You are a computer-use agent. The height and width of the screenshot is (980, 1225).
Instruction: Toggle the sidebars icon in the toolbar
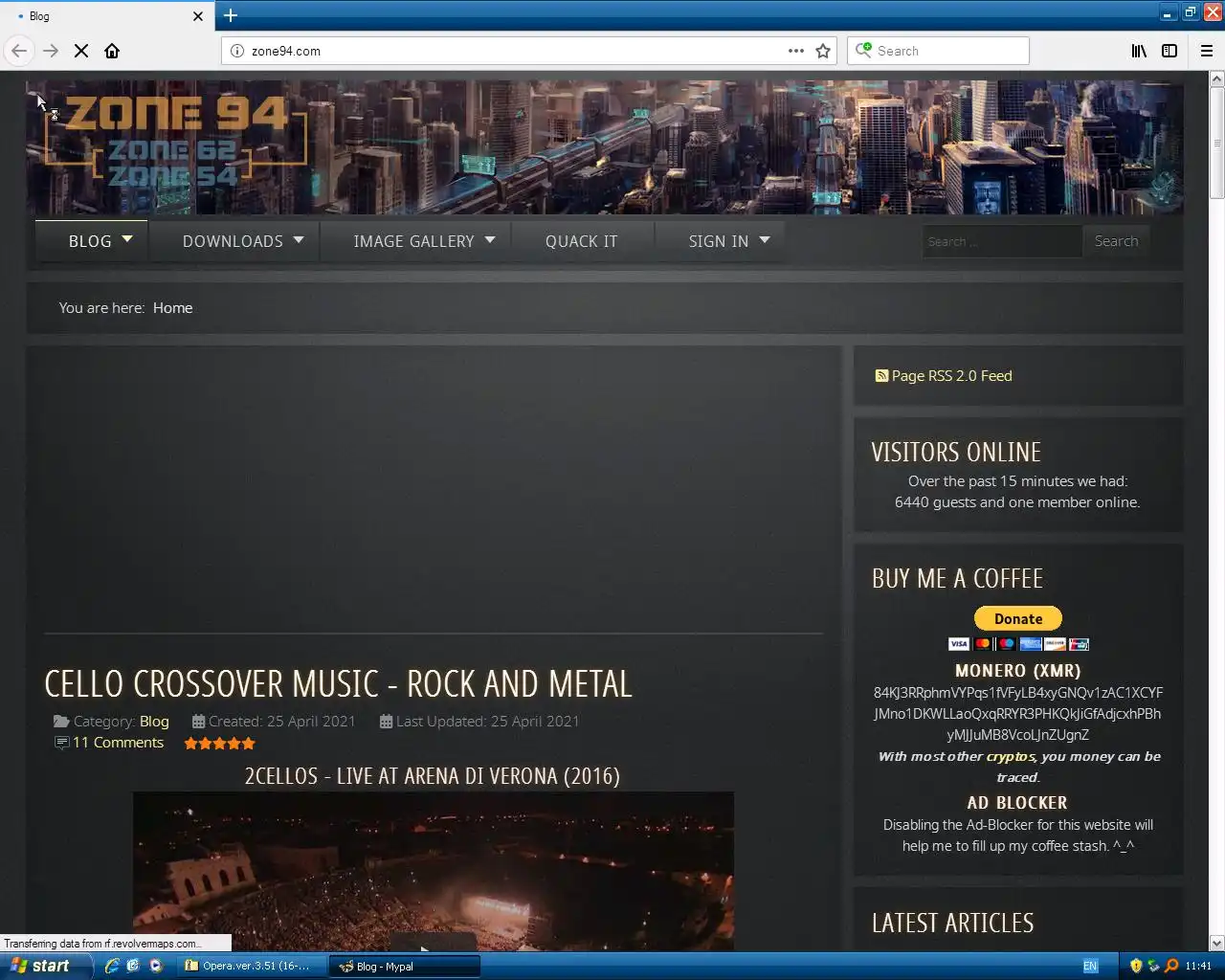(x=1169, y=51)
